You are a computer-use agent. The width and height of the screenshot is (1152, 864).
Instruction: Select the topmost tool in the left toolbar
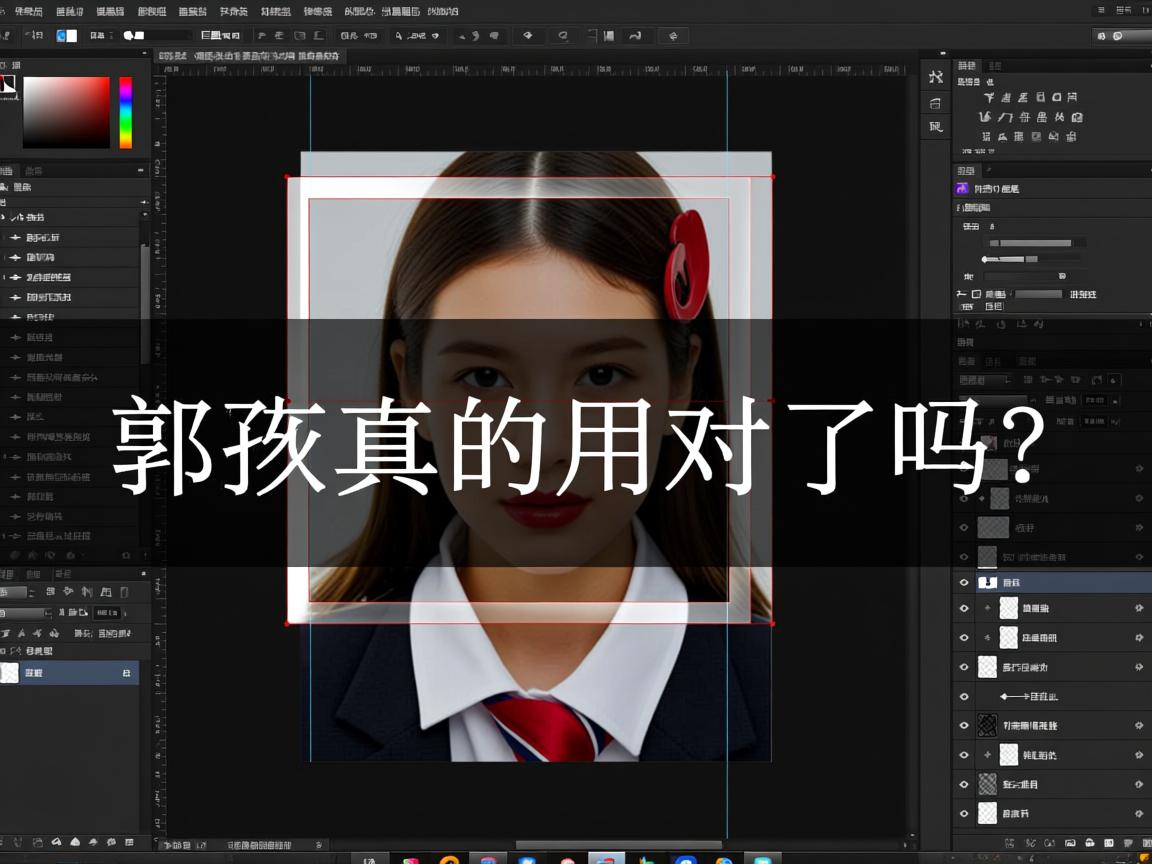8,60
